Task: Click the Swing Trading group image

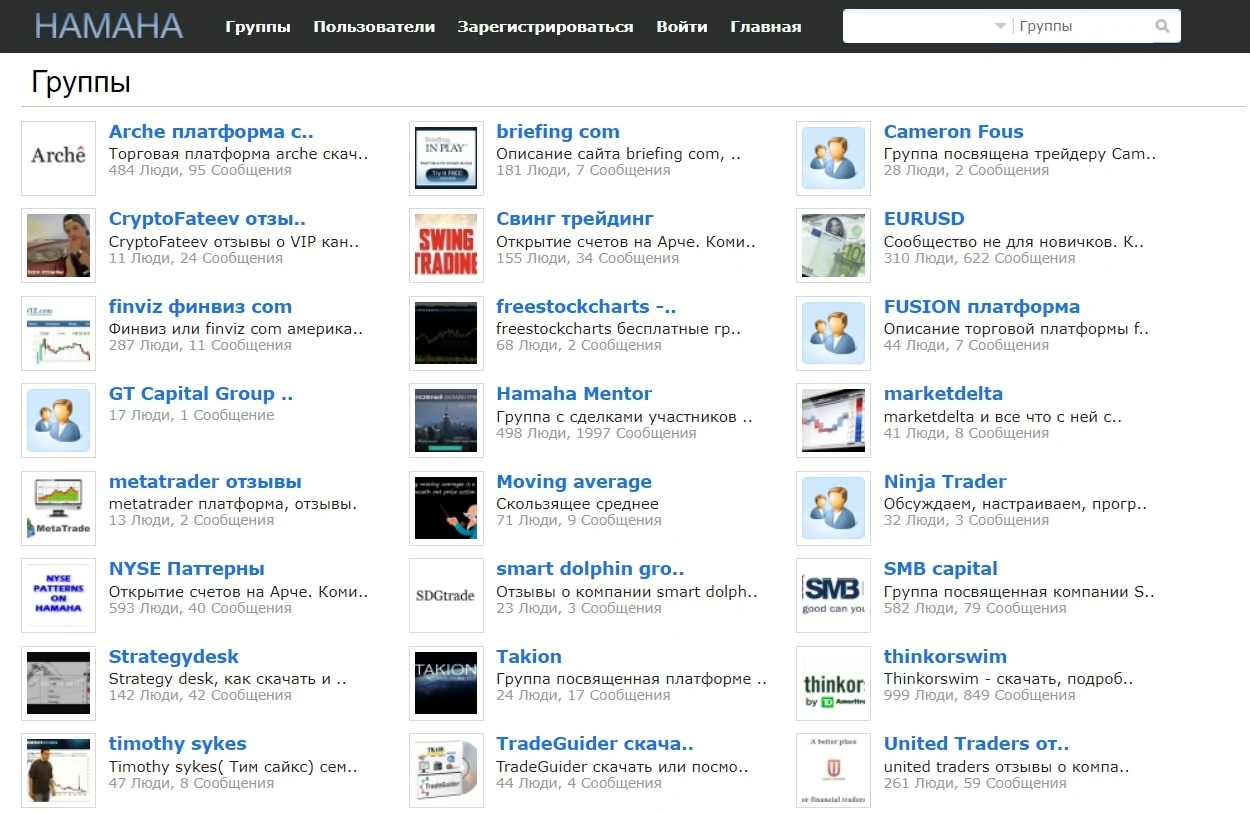Action: [446, 245]
